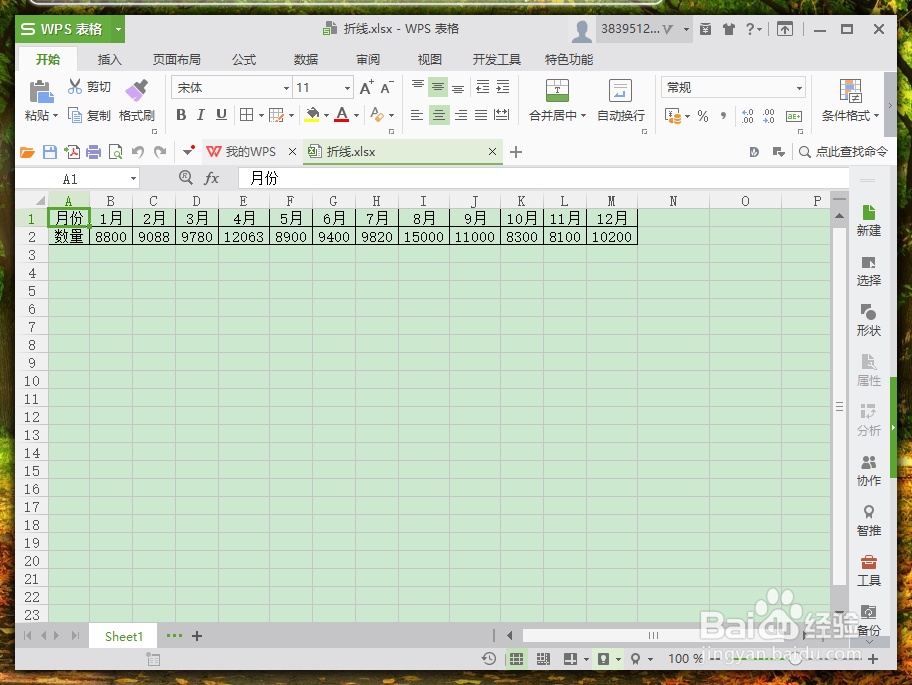This screenshot has width=912, height=685.
Task: Click the print icon in quick toolbar
Action: 93,152
